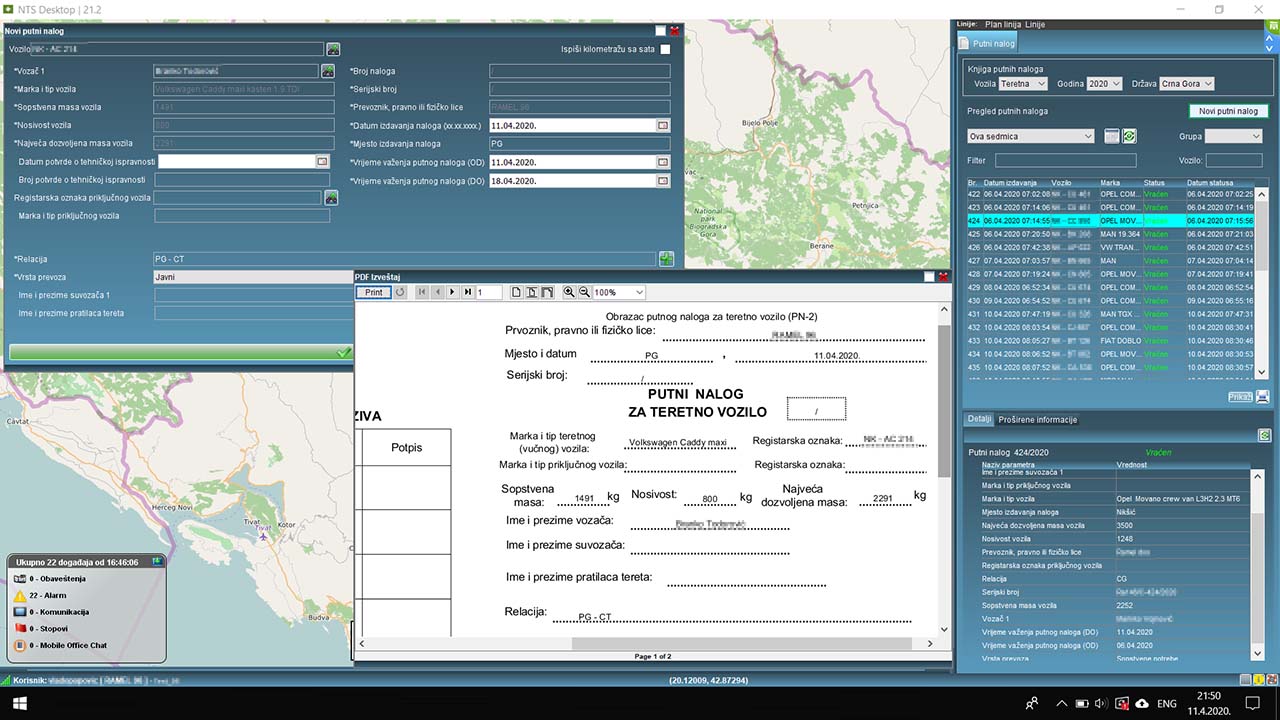
Task: Open the PDF zoom level 100% dropdown
Action: 618,292
